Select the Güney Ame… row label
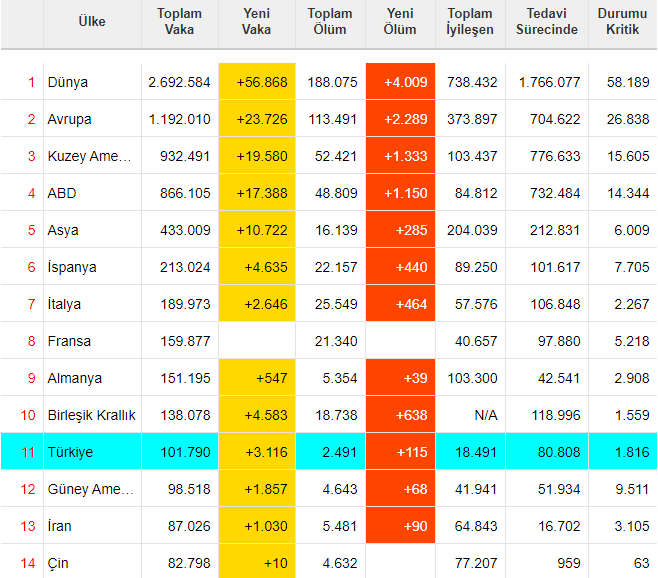The height and width of the screenshot is (578, 658). tap(90, 489)
